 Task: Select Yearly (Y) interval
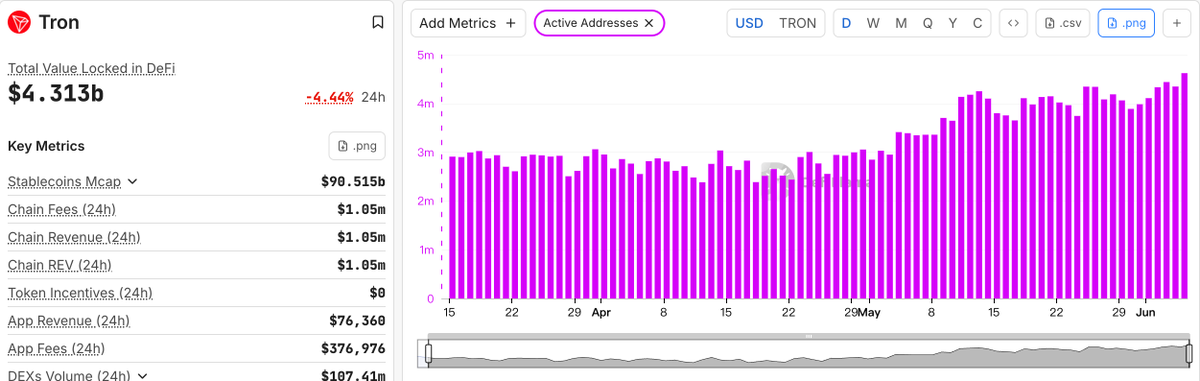(952, 23)
